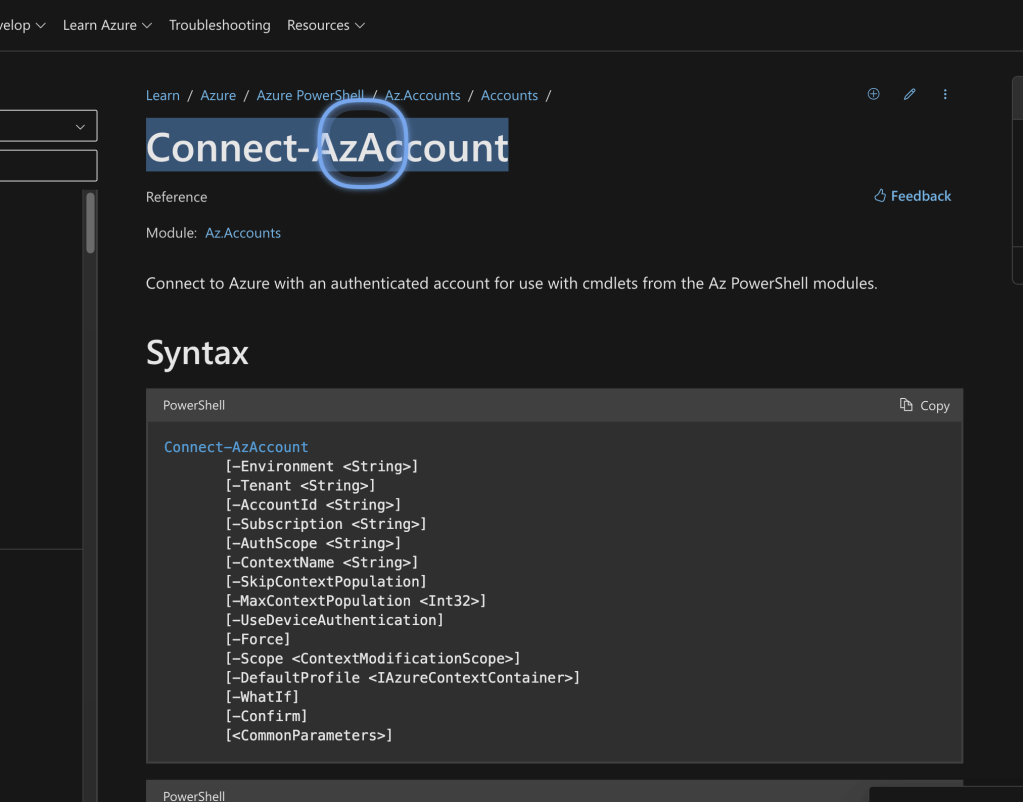
Task: Copy the first PowerShell code block
Action: click(x=924, y=405)
